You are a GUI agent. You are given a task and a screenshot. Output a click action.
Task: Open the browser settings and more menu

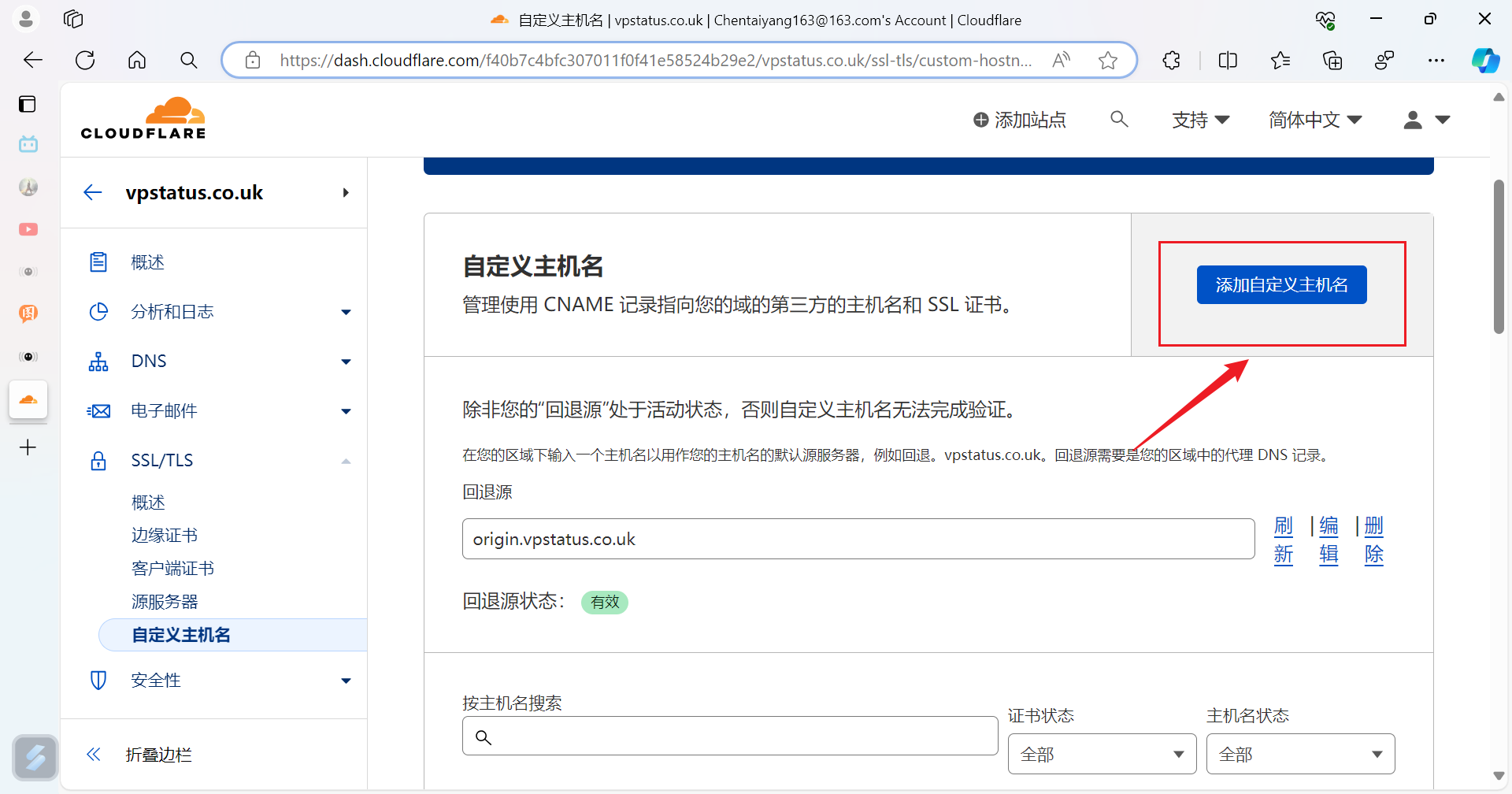1436,60
